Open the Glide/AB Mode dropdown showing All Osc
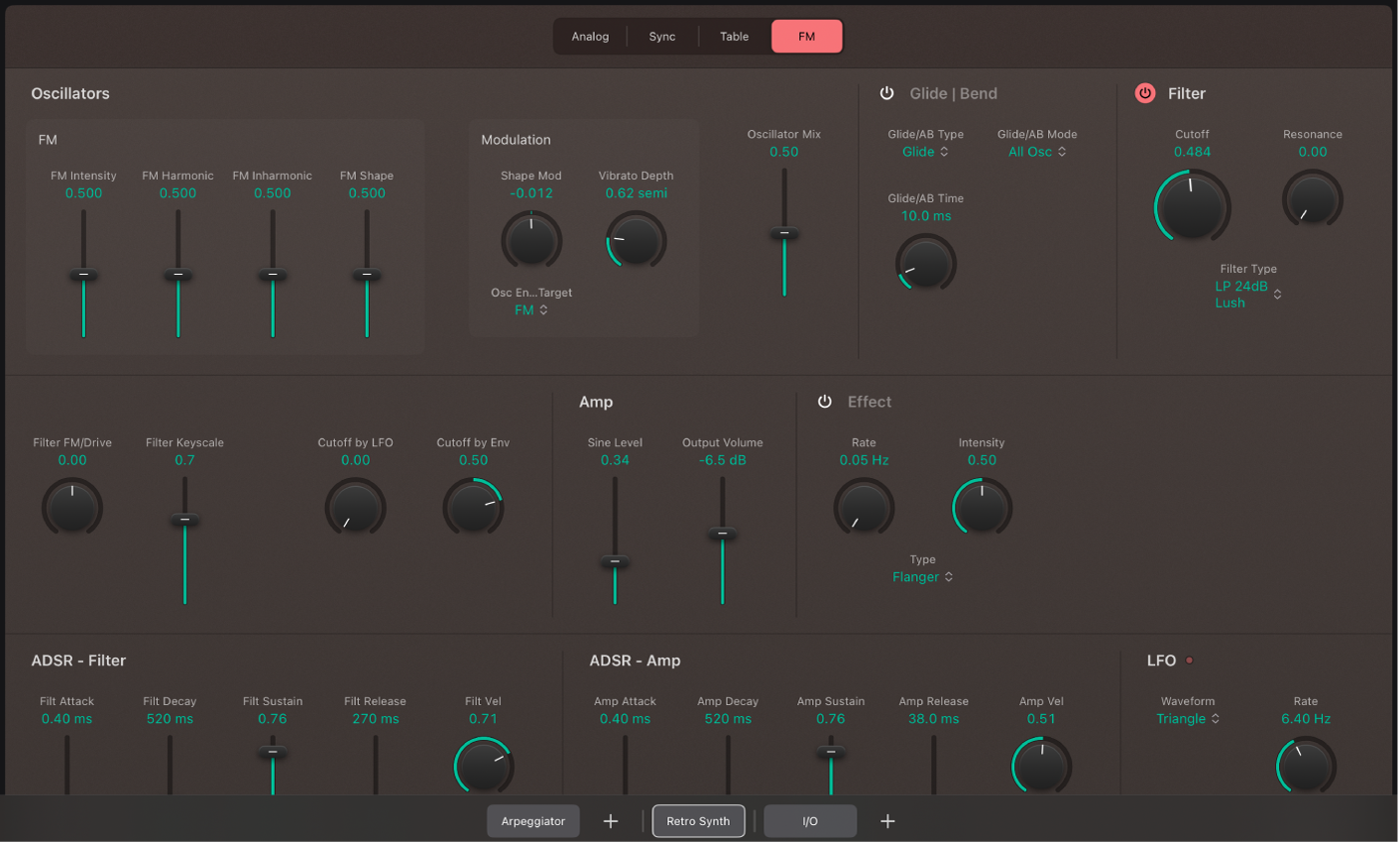This screenshot has width=1400, height=843. [x=1037, y=152]
